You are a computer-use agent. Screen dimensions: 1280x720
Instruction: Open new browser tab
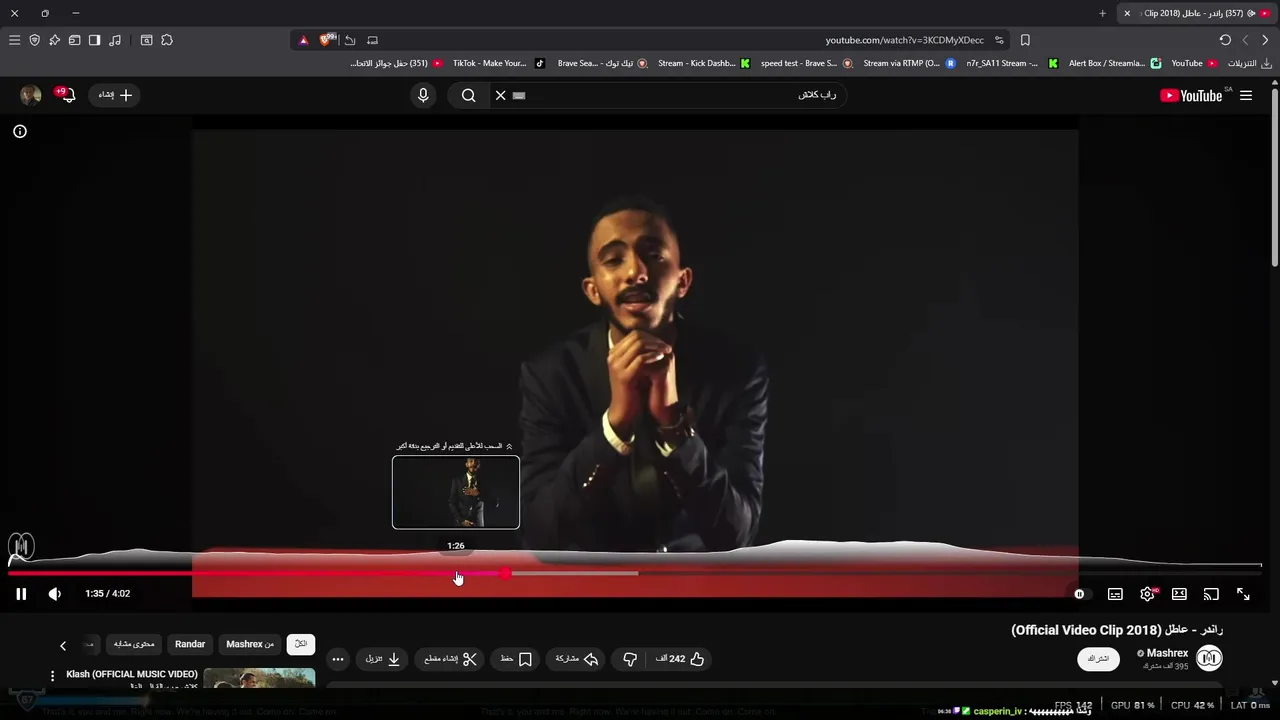[1103, 13]
